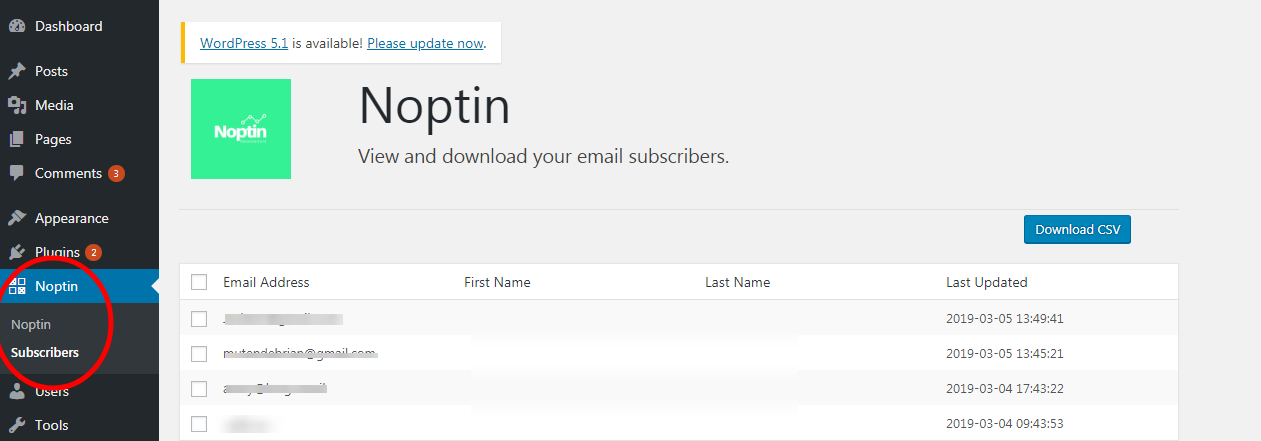Click the Posts pushpin icon
The image size is (1261, 441).
[x=17, y=72]
